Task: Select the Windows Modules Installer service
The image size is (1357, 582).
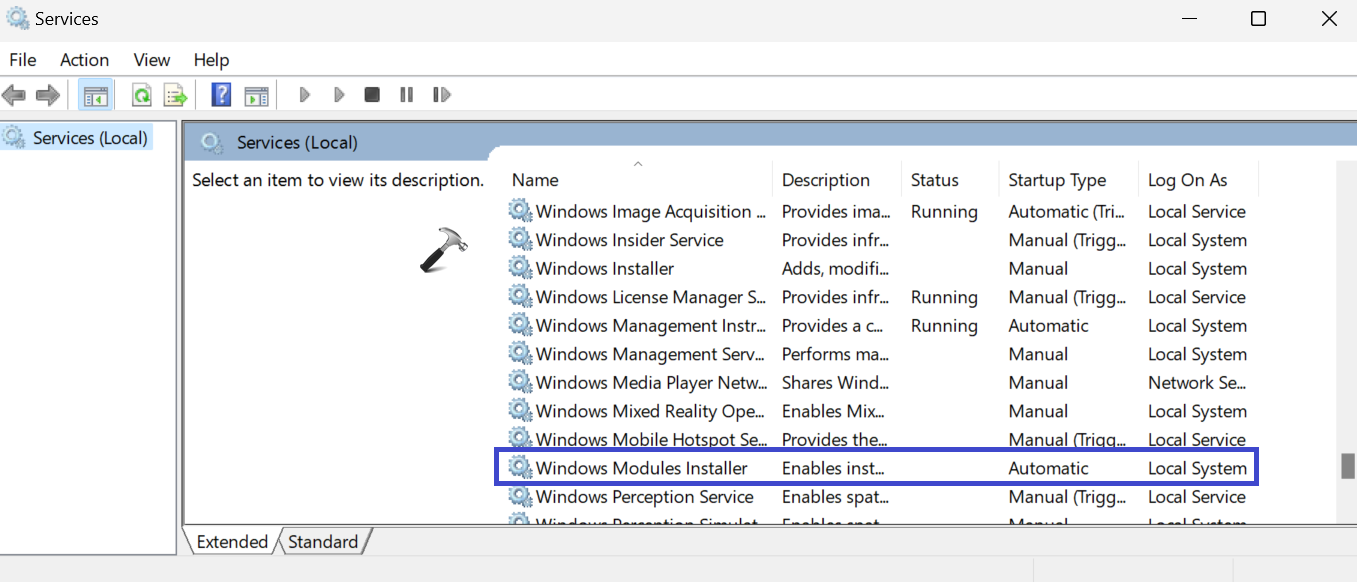Action: point(641,468)
